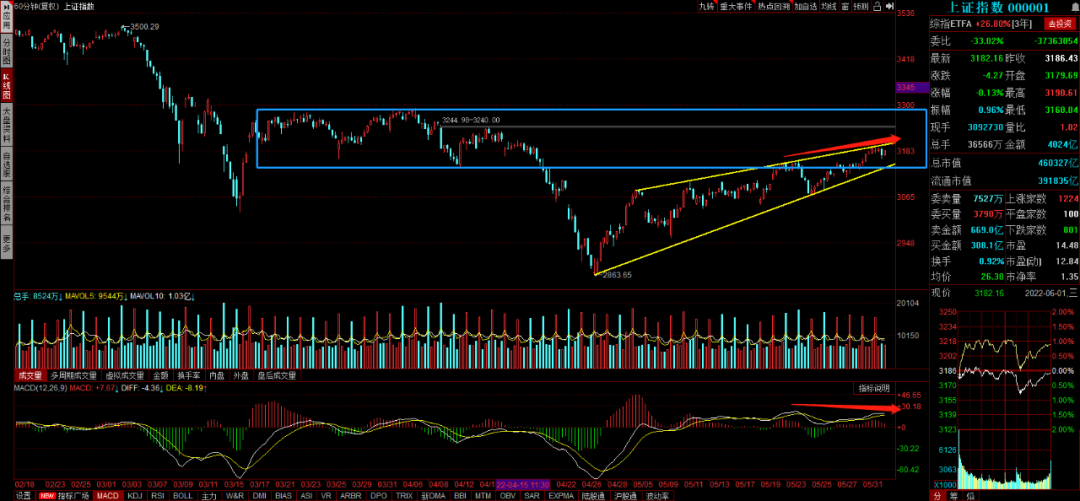Switch to the DPO indicator
1080x501 pixels.
[x=379, y=495]
